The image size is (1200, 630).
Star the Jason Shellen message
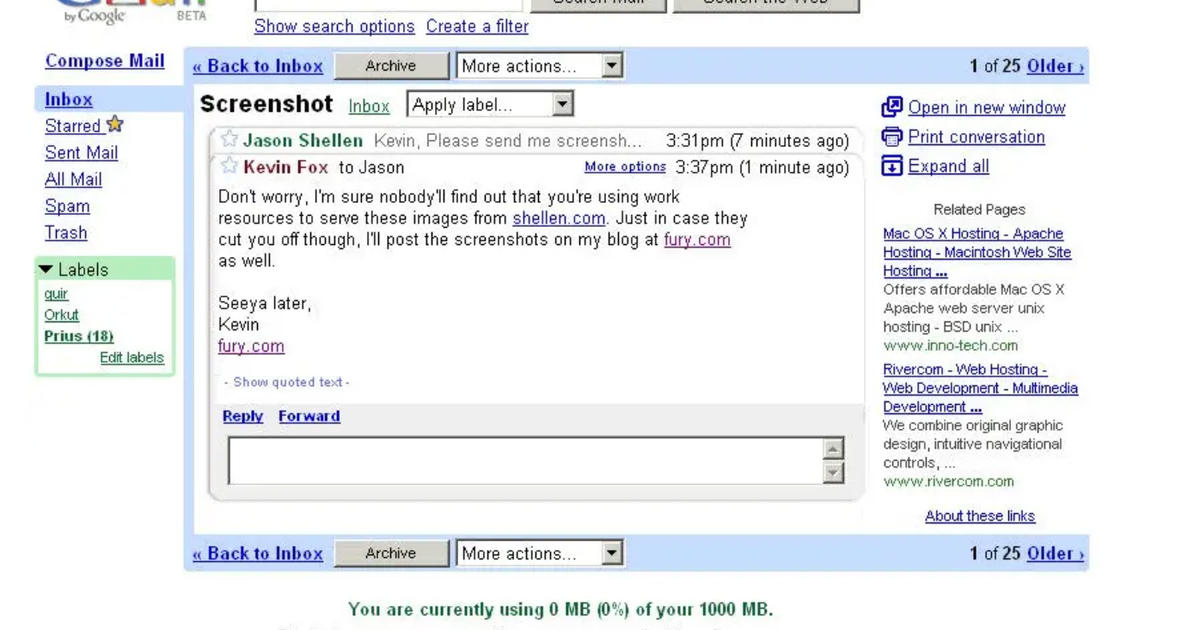229,139
